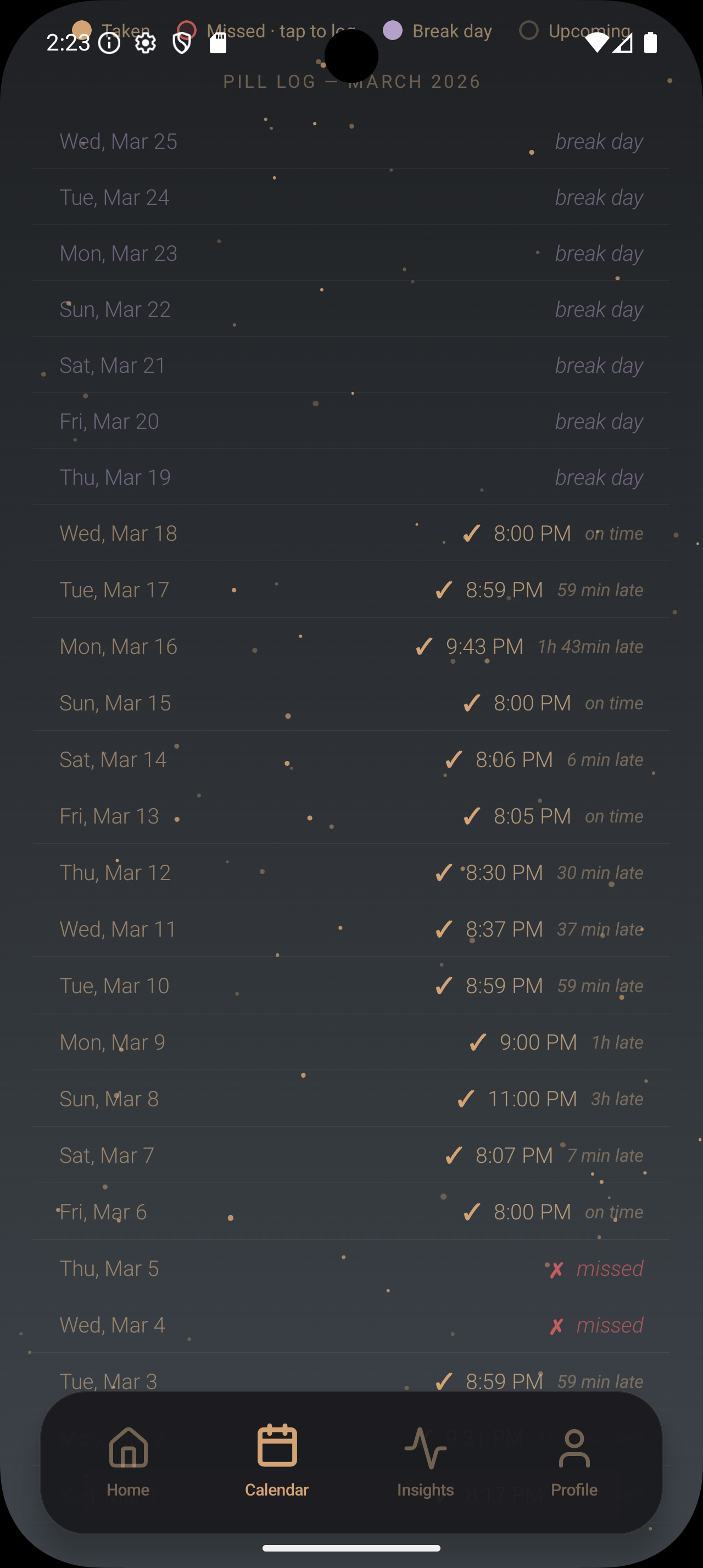Open the Thu, Mar 19 break day row
The height and width of the screenshot is (1568, 703).
351,477
